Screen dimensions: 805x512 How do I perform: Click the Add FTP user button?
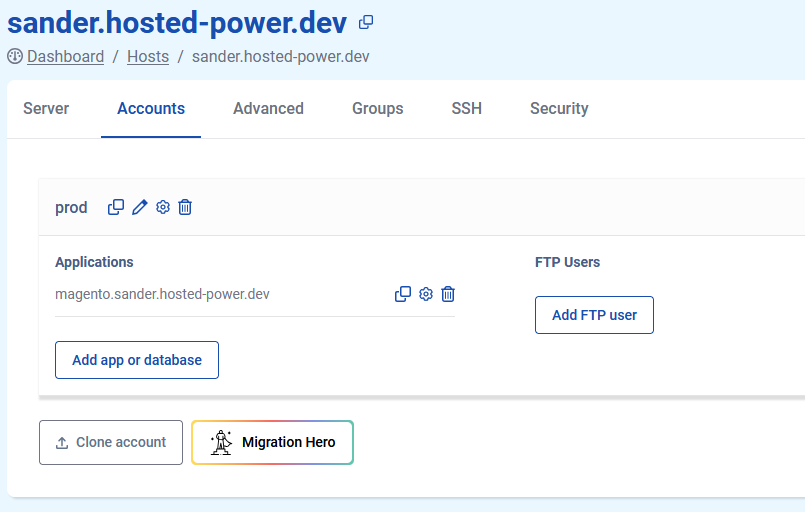tap(594, 315)
